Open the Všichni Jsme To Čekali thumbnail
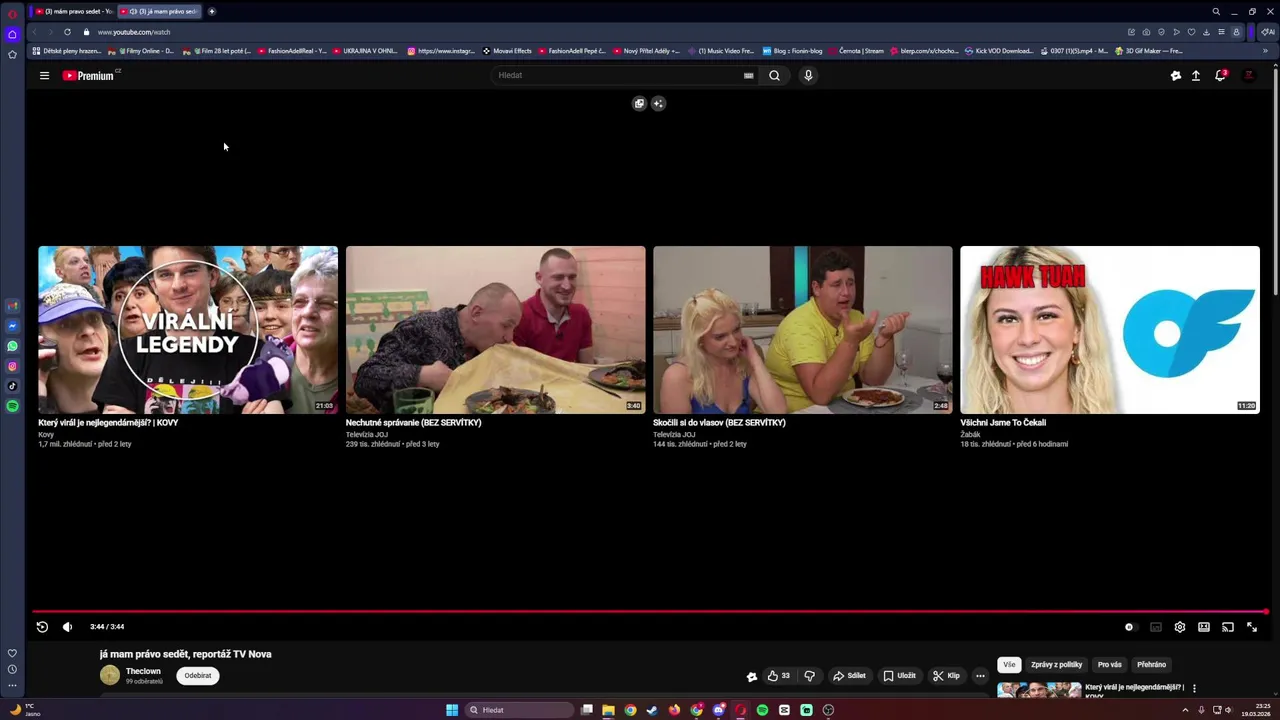The width and height of the screenshot is (1280, 720). [x=1110, y=329]
